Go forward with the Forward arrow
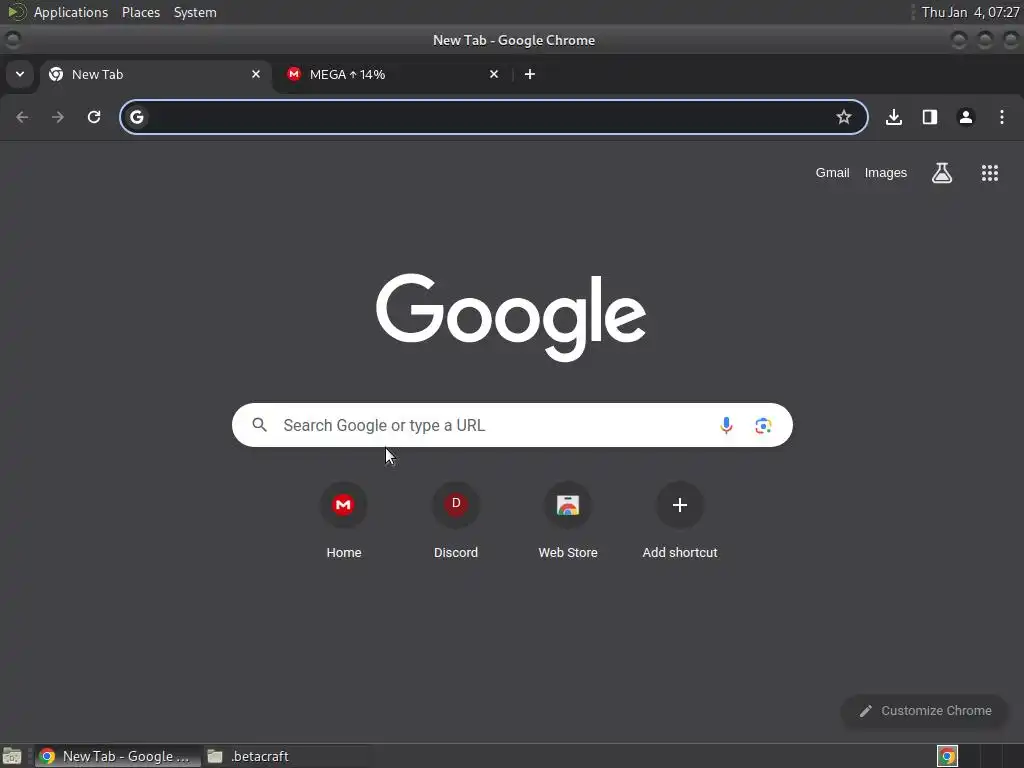 click(x=58, y=117)
